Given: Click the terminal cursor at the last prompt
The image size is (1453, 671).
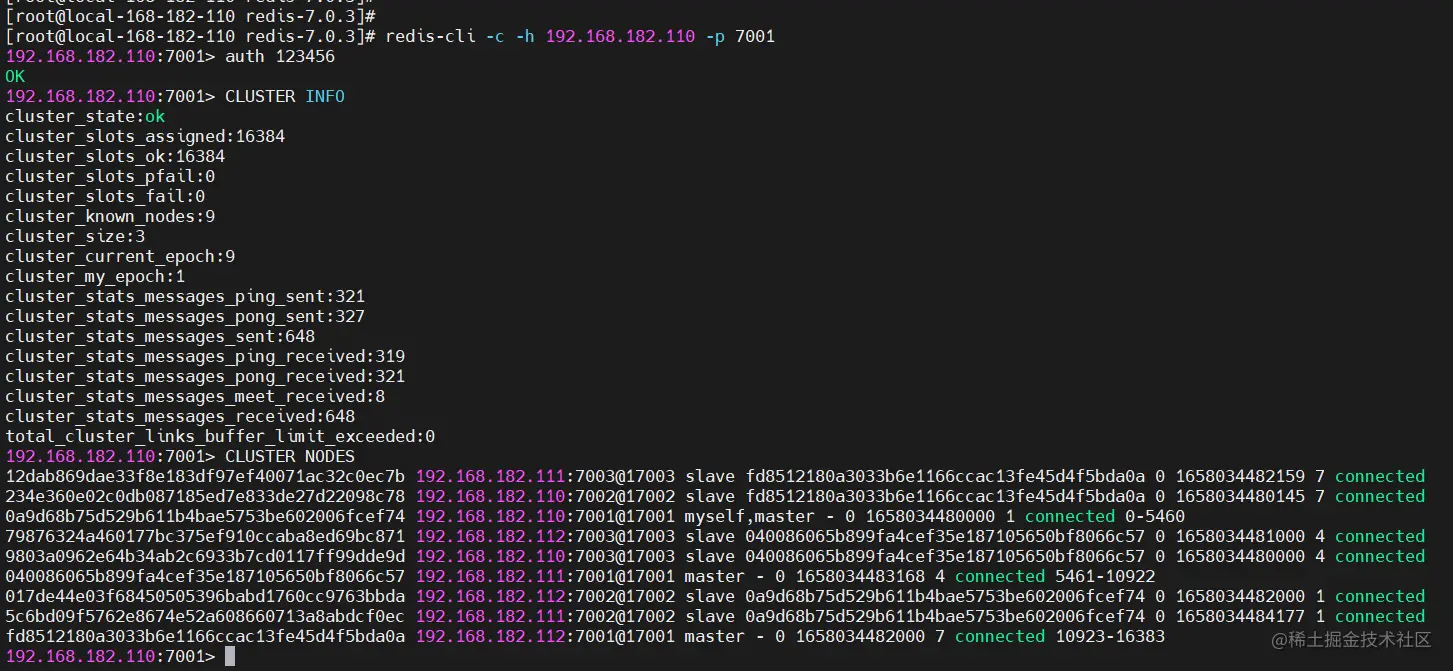Looking at the screenshot, I should click(x=230, y=657).
